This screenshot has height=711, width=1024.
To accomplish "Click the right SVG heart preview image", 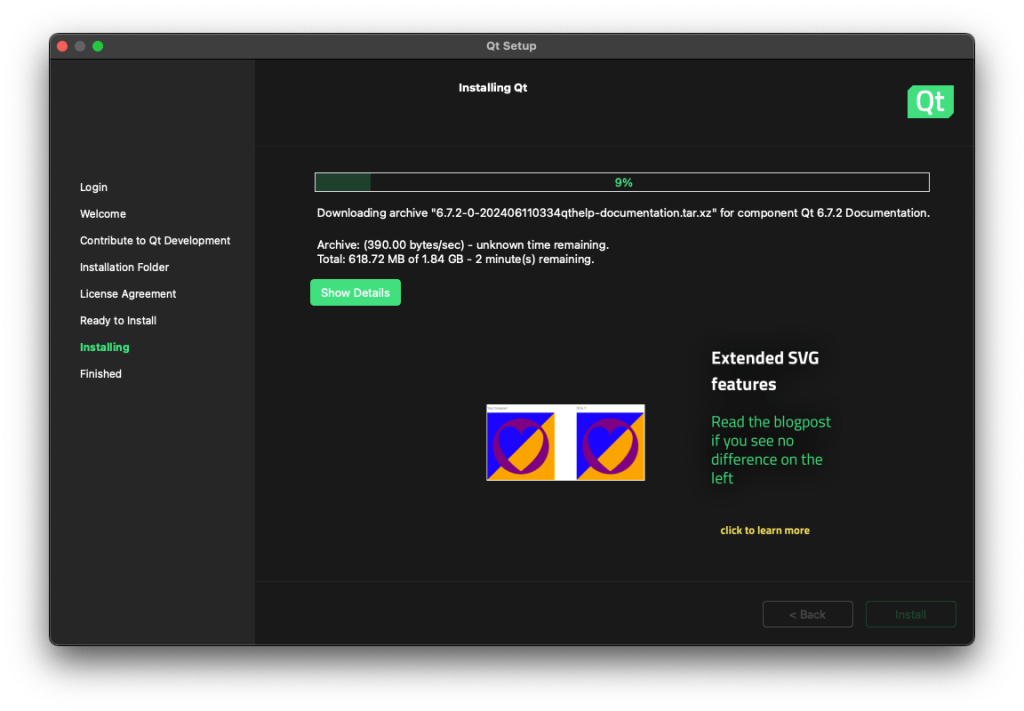I will [610, 443].
